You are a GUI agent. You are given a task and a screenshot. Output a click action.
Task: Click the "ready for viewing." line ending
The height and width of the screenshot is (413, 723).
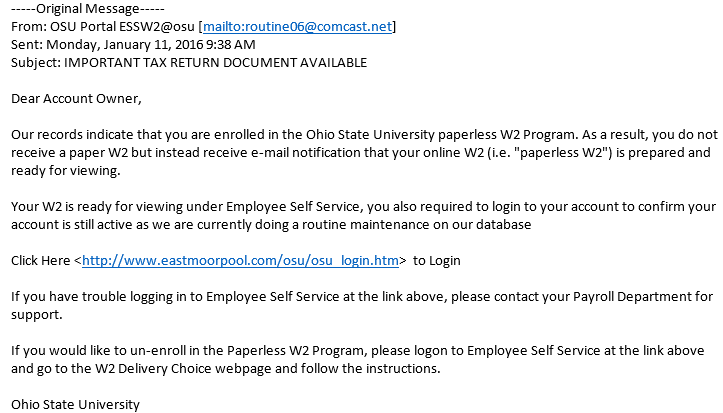pyautogui.click(x=65, y=171)
